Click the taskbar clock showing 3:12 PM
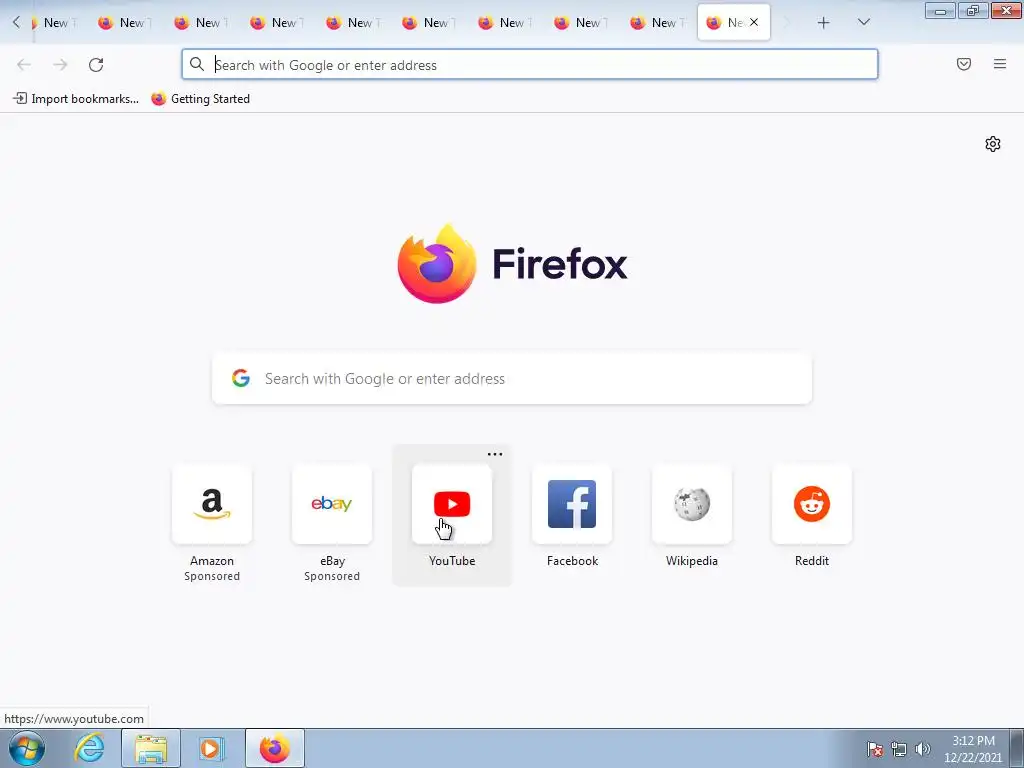This screenshot has height=768, width=1024. pos(973,749)
